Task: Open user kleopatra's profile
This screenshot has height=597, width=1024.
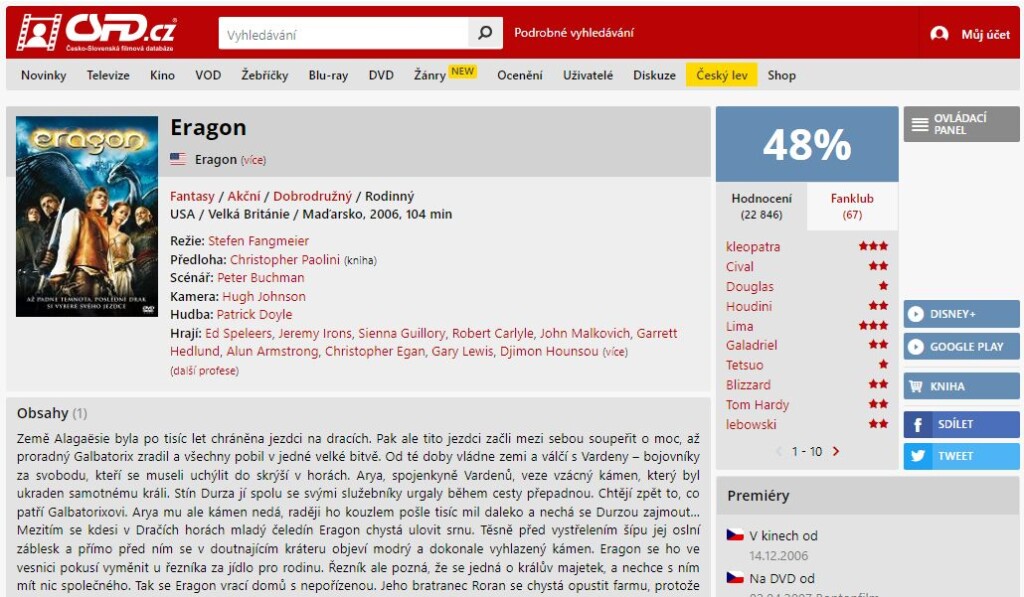Action: [753, 247]
